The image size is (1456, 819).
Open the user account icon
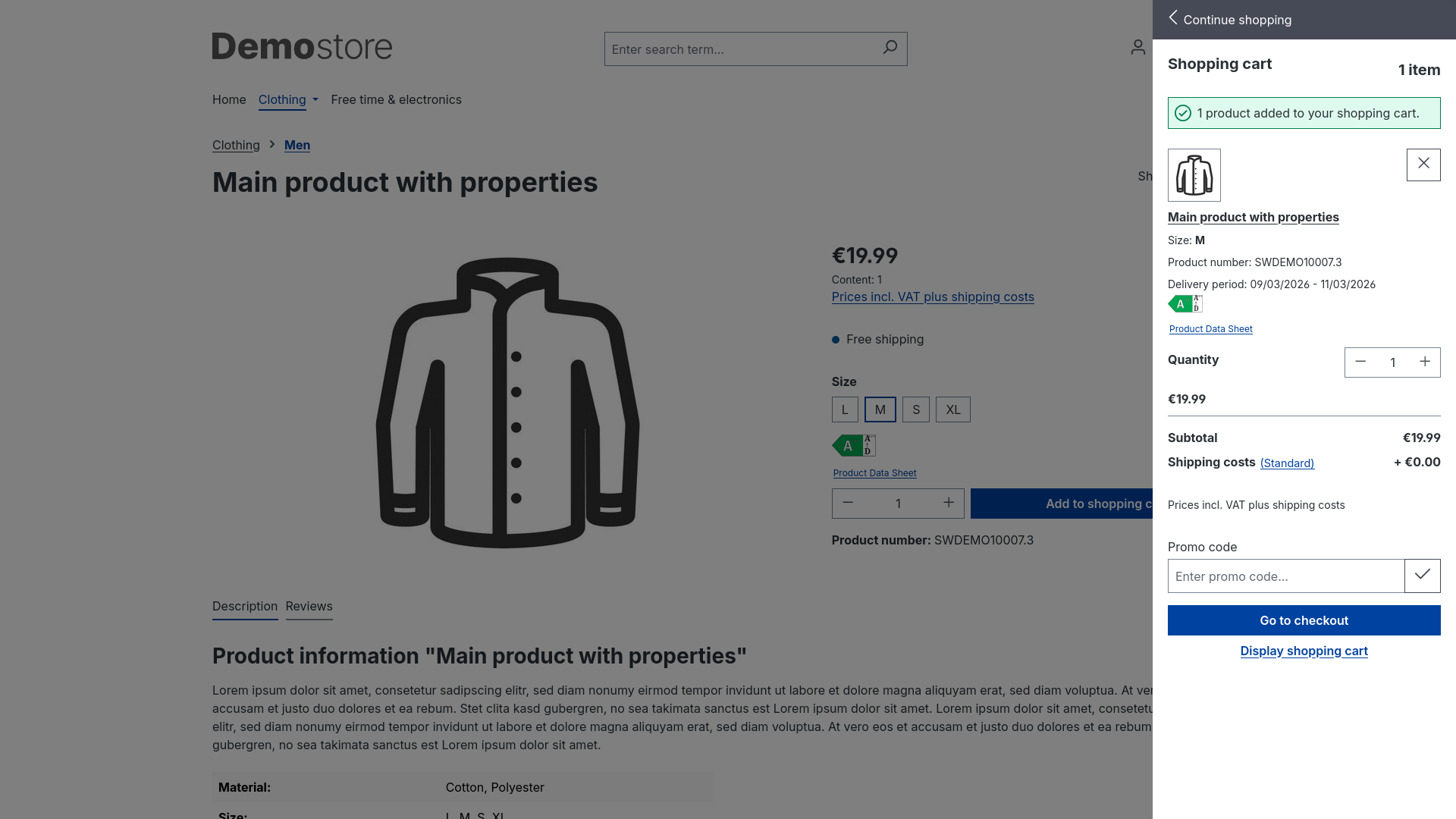pyautogui.click(x=1137, y=48)
